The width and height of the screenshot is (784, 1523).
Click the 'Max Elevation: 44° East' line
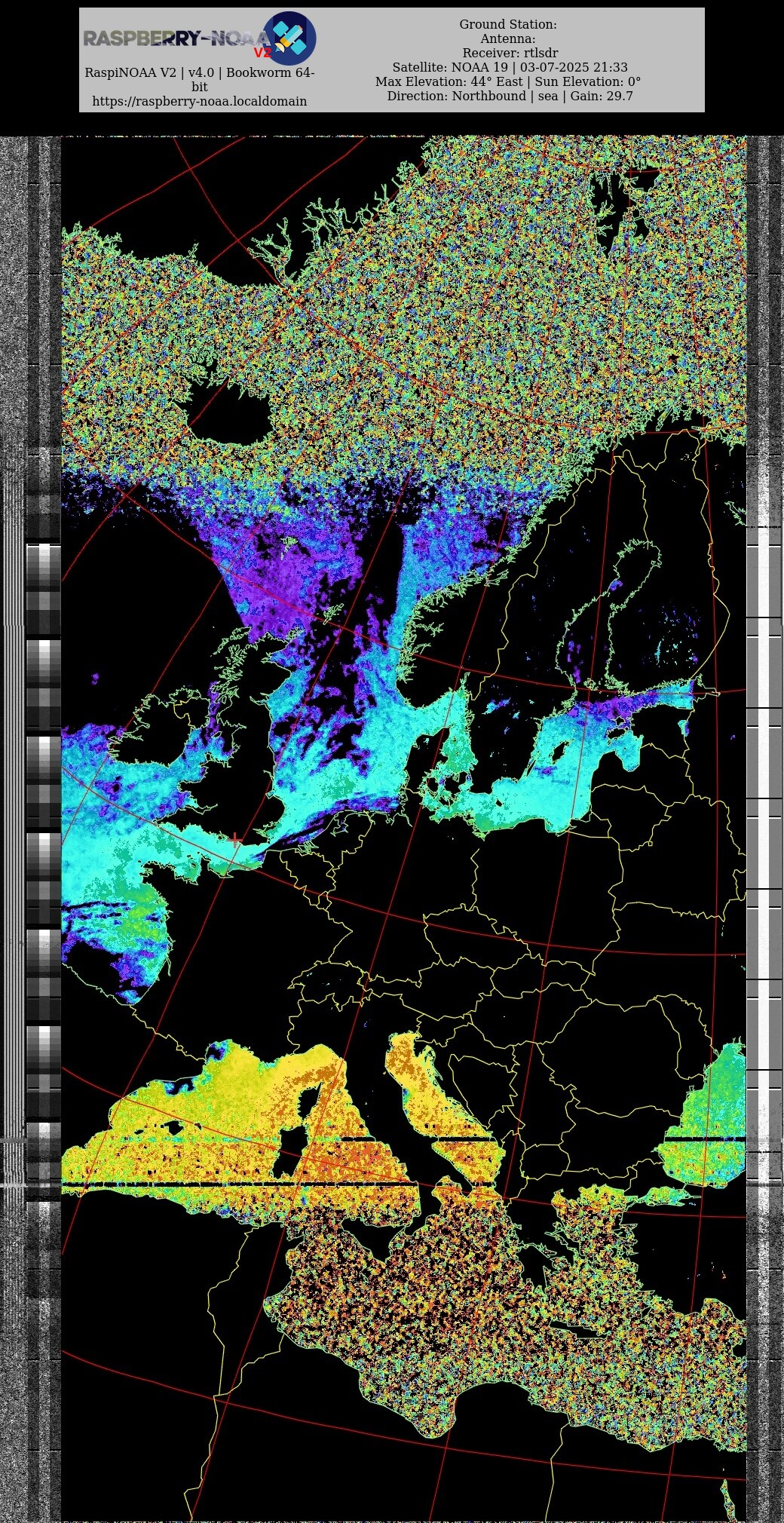[x=508, y=82]
